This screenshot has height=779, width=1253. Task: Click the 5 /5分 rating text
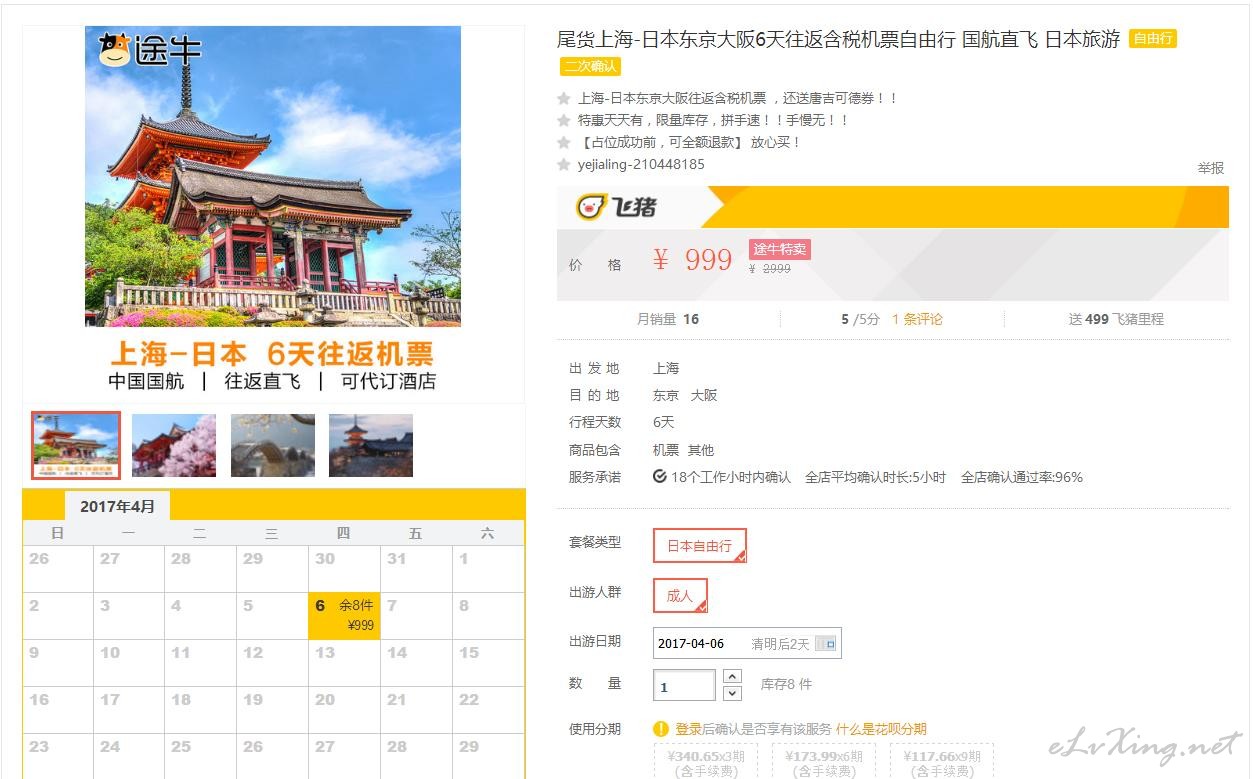860,319
